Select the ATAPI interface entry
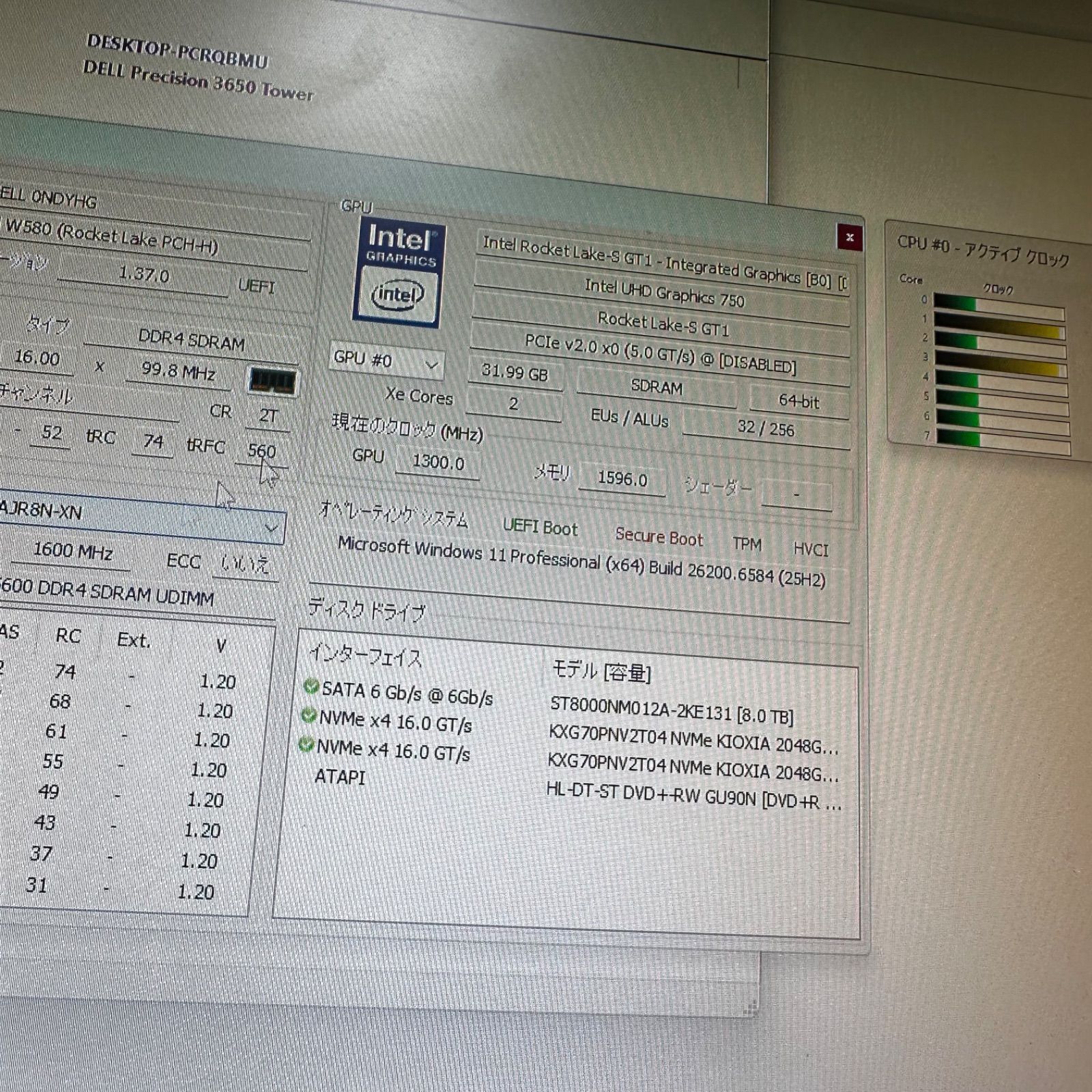Image resolution: width=1092 pixels, height=1092 pixels. point(340,777)
